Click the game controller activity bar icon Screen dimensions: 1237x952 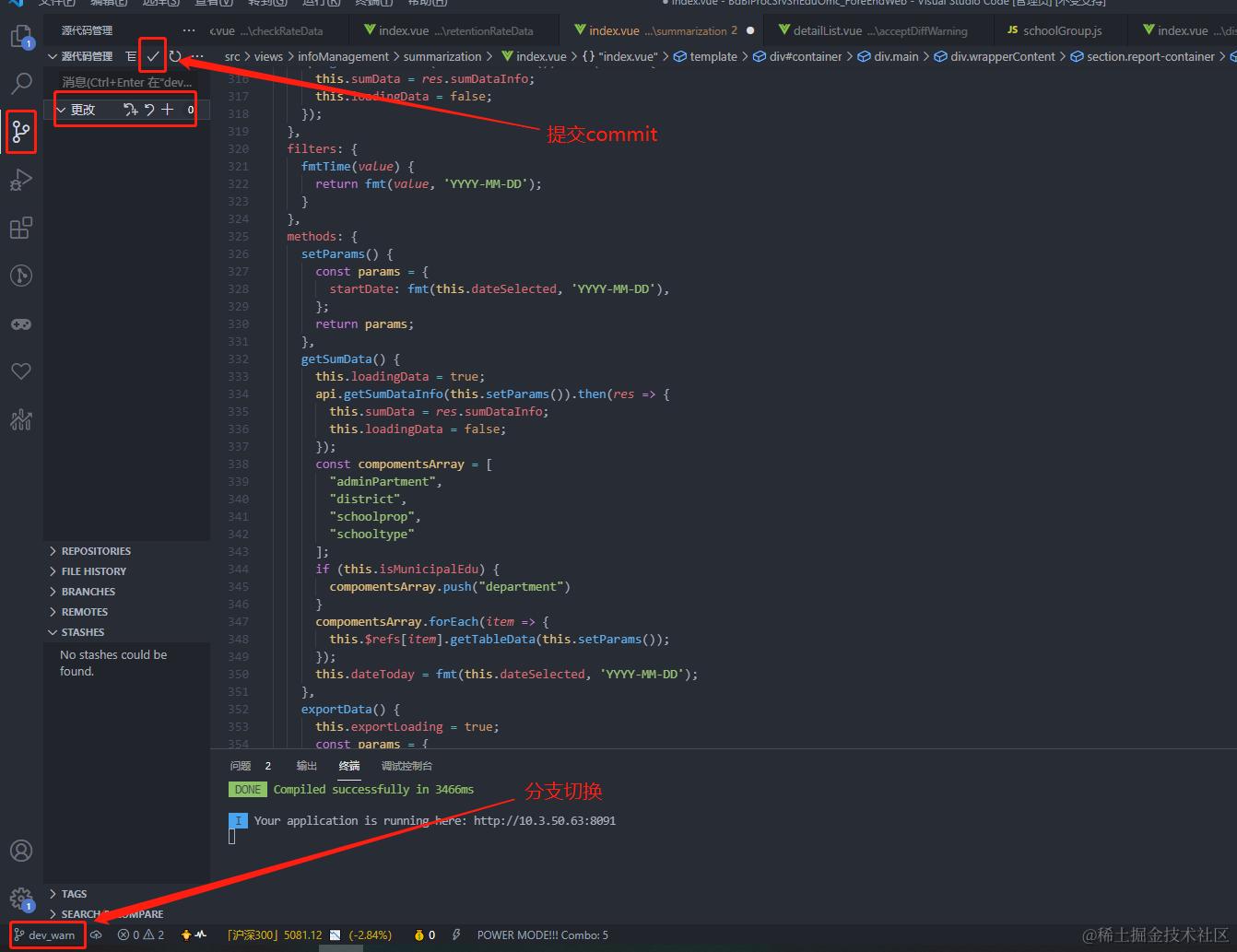20,323
